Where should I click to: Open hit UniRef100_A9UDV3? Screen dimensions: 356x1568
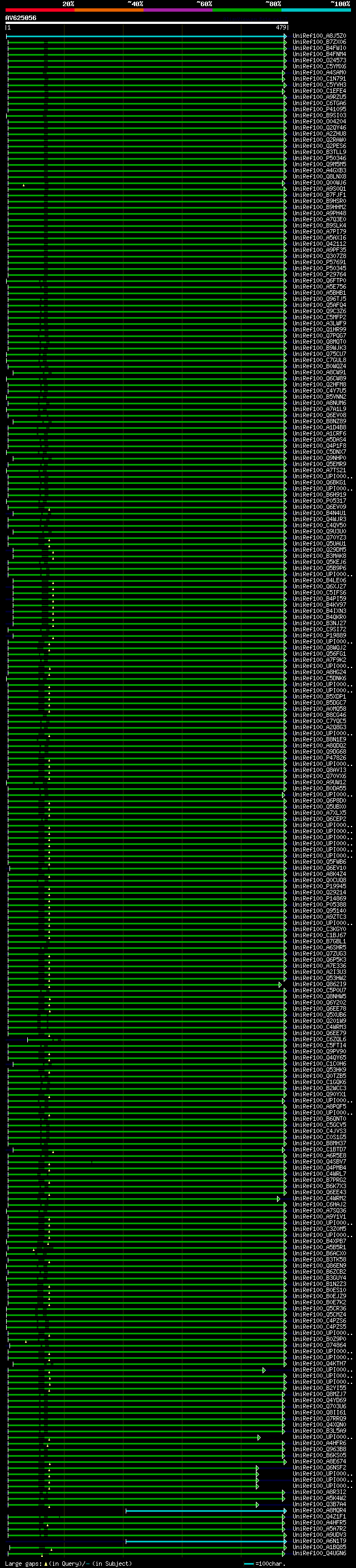click(x=319, y=1535)
